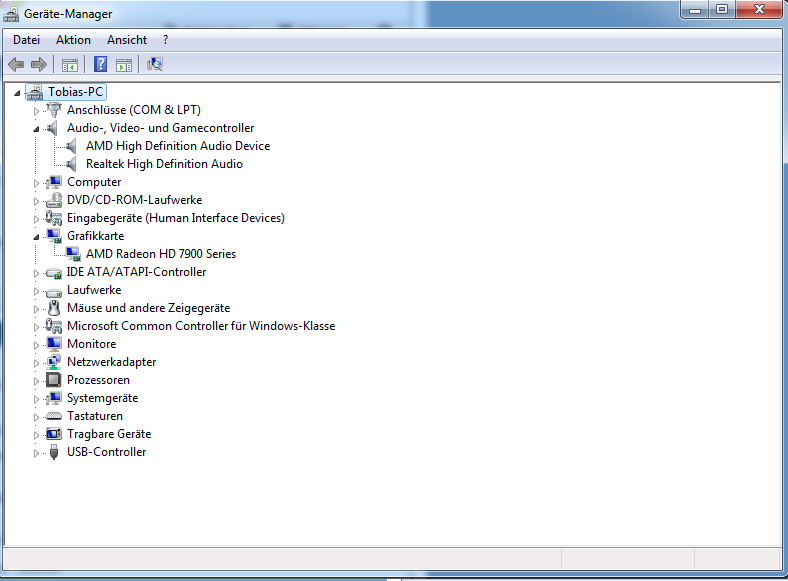The width and height of the screenshot is (788, 581).
Task: Click the Anschlüsse (COM & LPT) port icon
Action: [x=54, y=110]
